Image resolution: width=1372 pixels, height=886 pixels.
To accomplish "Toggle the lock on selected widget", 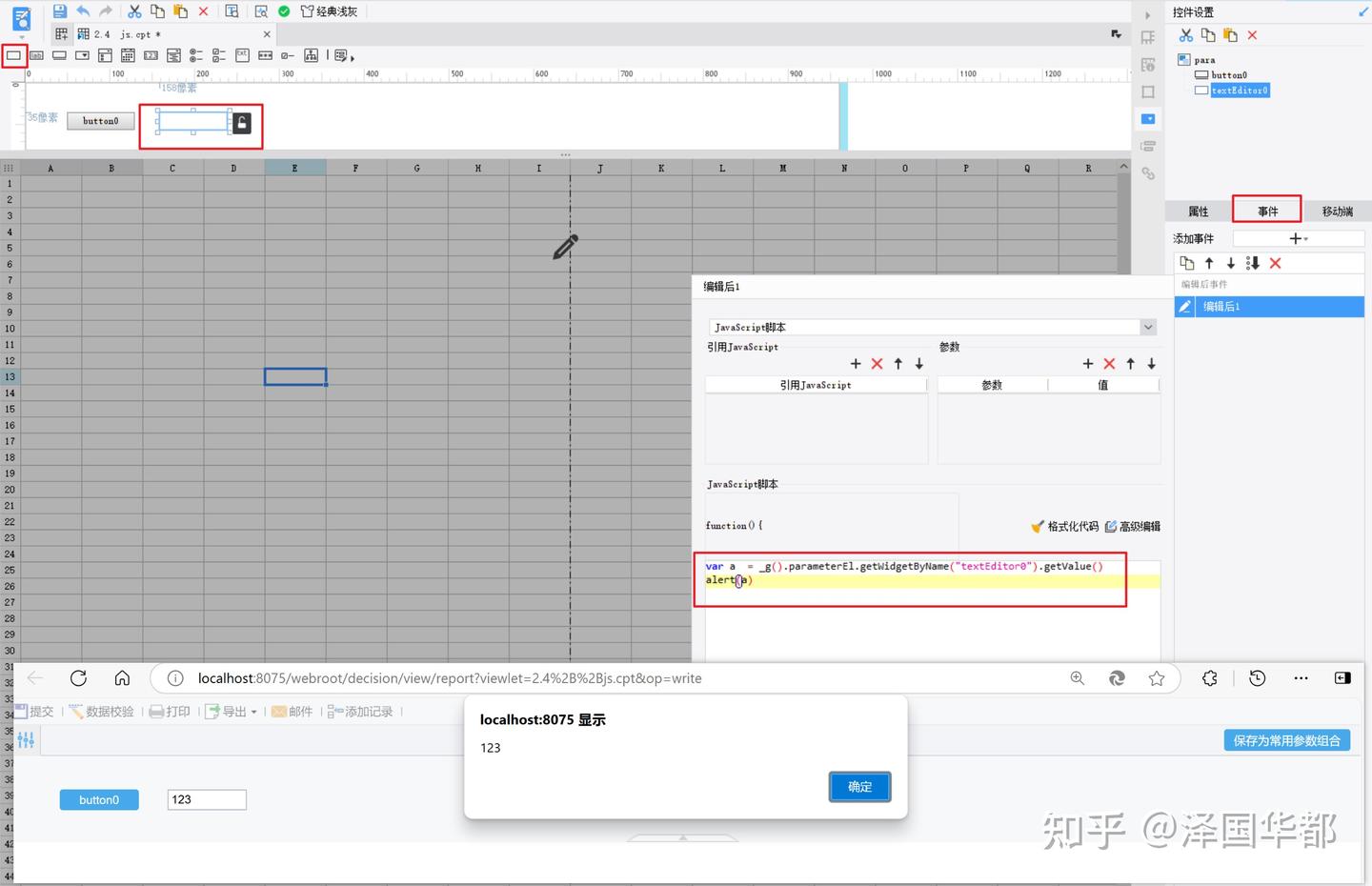I will pos(241,123).
